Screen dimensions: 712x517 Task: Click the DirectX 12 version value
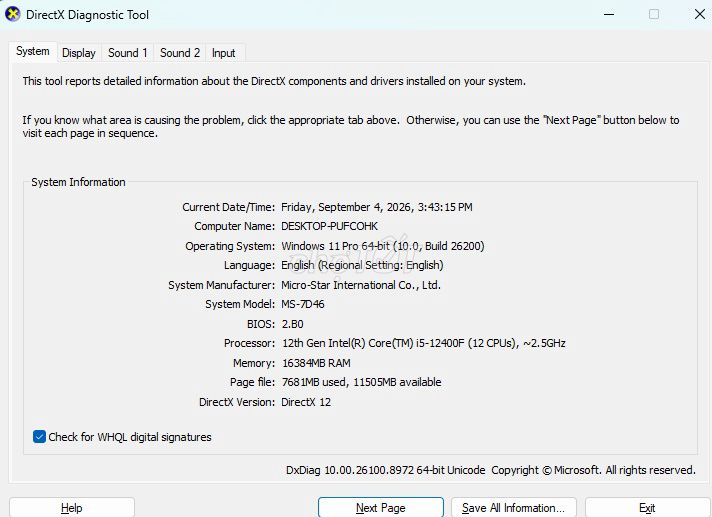(306, 402)
